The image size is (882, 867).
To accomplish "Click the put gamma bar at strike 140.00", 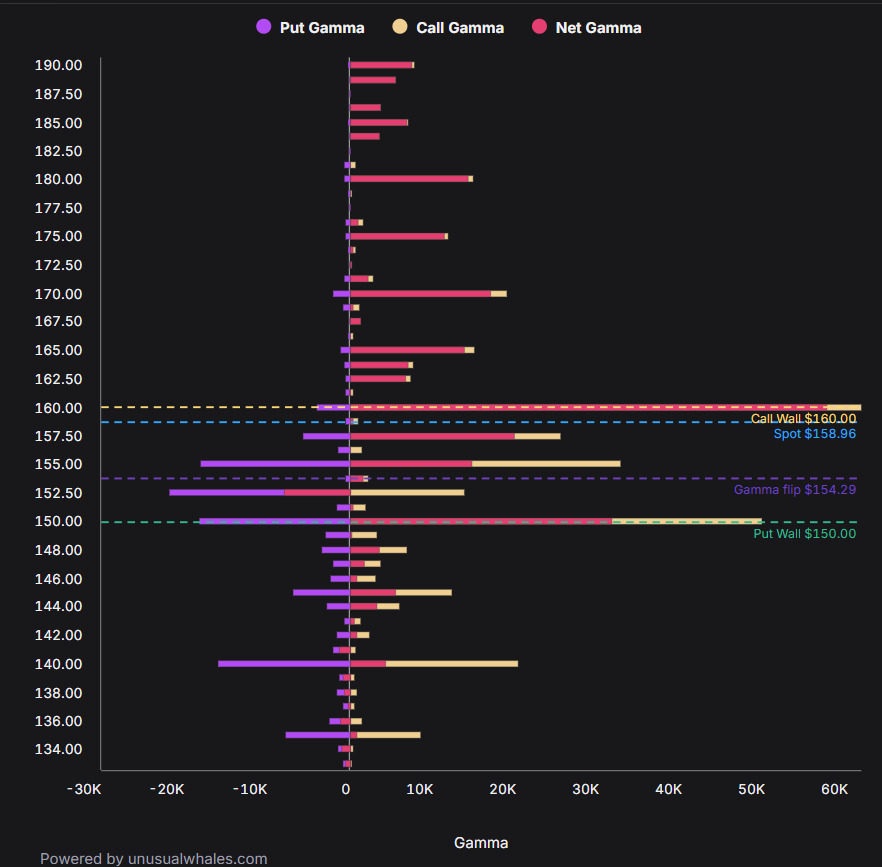I will [x=284, y=664].
